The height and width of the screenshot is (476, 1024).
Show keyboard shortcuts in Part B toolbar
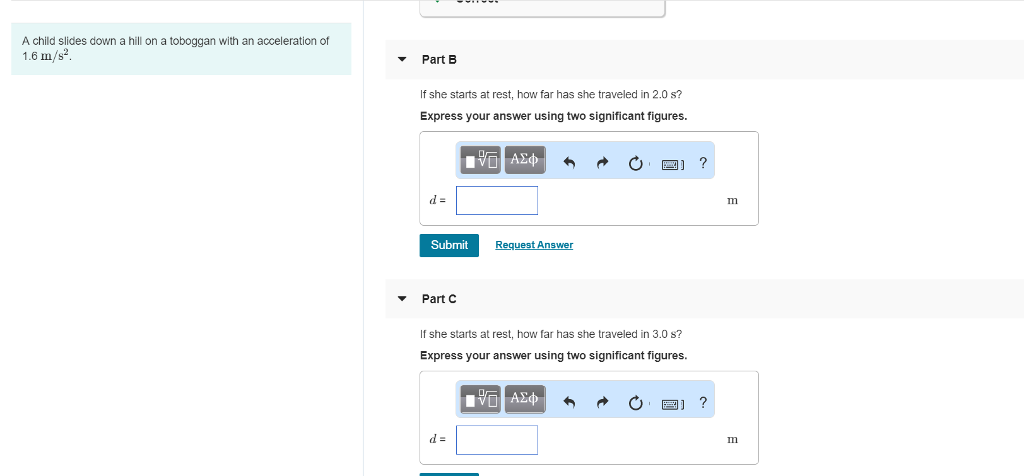pyautogui.click(x=672, y=163)
